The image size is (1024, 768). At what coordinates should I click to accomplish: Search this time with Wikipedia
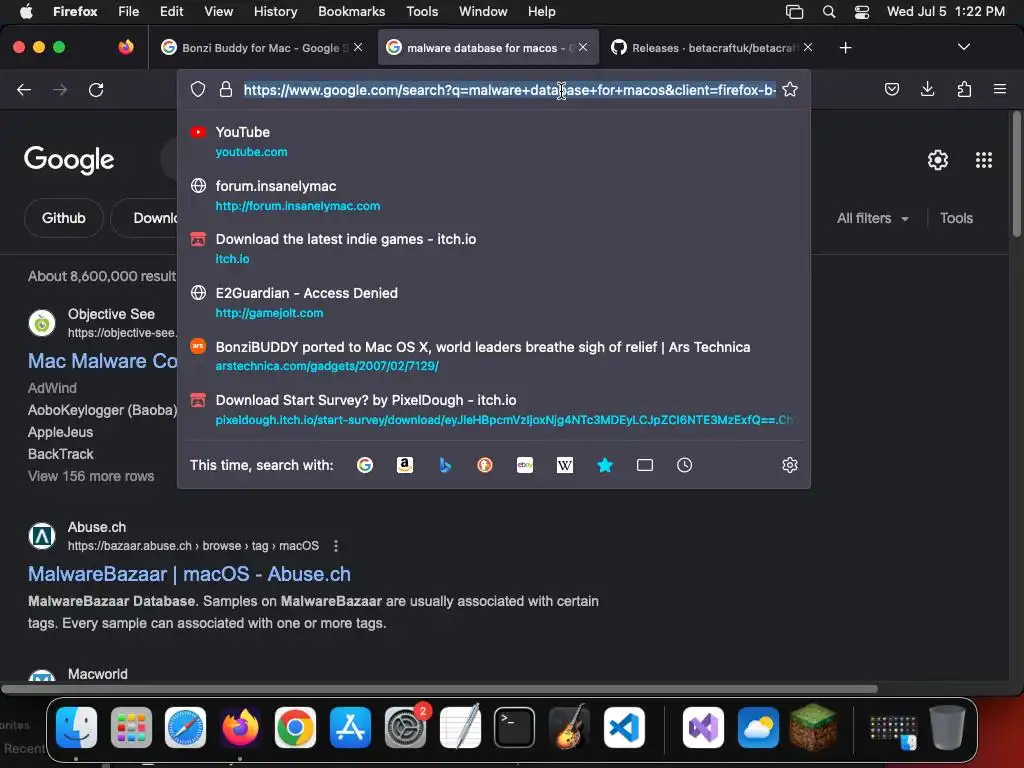pyautogui.click(x=565, y=465)
